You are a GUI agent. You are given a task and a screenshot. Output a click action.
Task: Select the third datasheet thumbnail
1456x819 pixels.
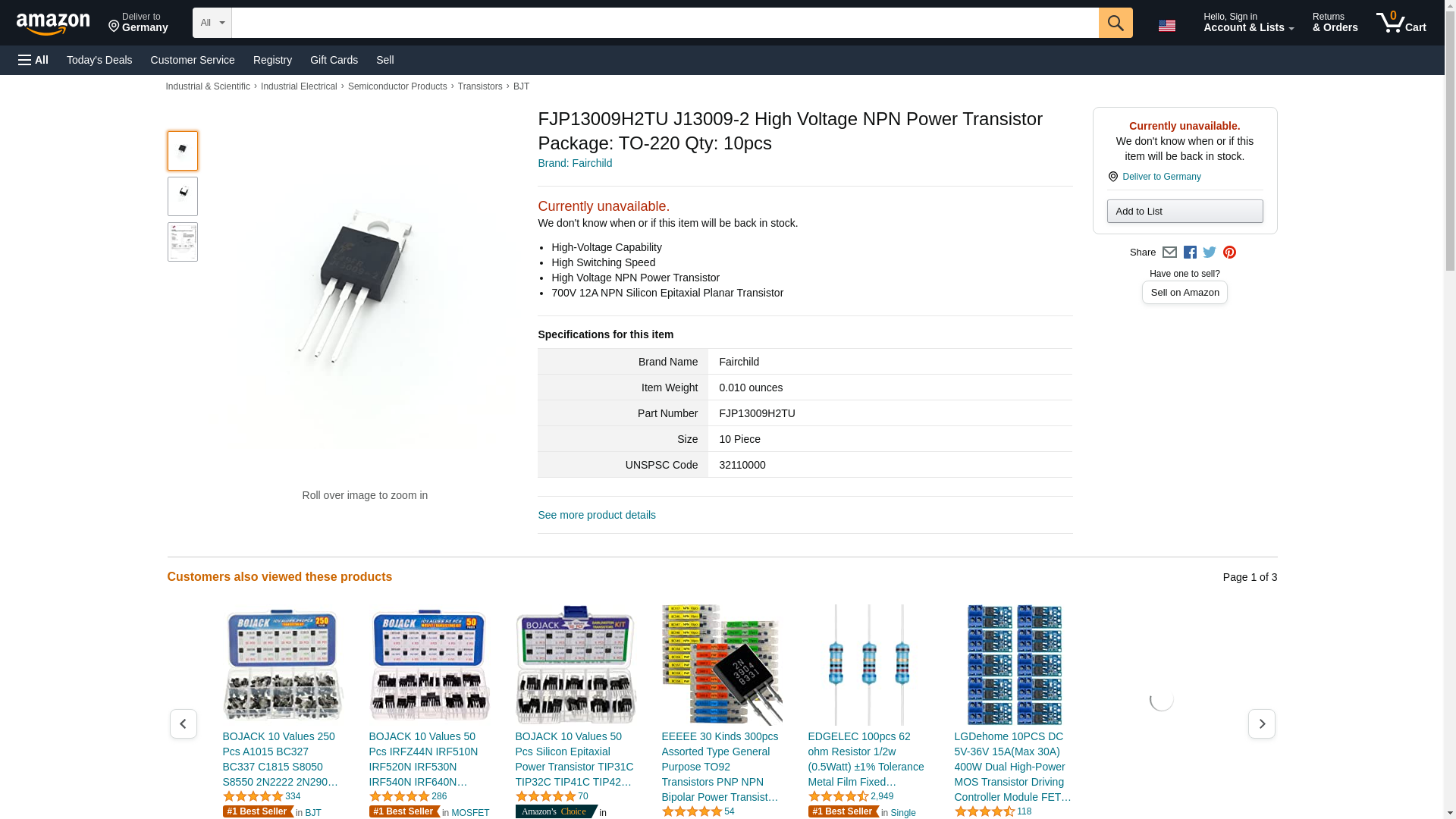click(183, 242)
